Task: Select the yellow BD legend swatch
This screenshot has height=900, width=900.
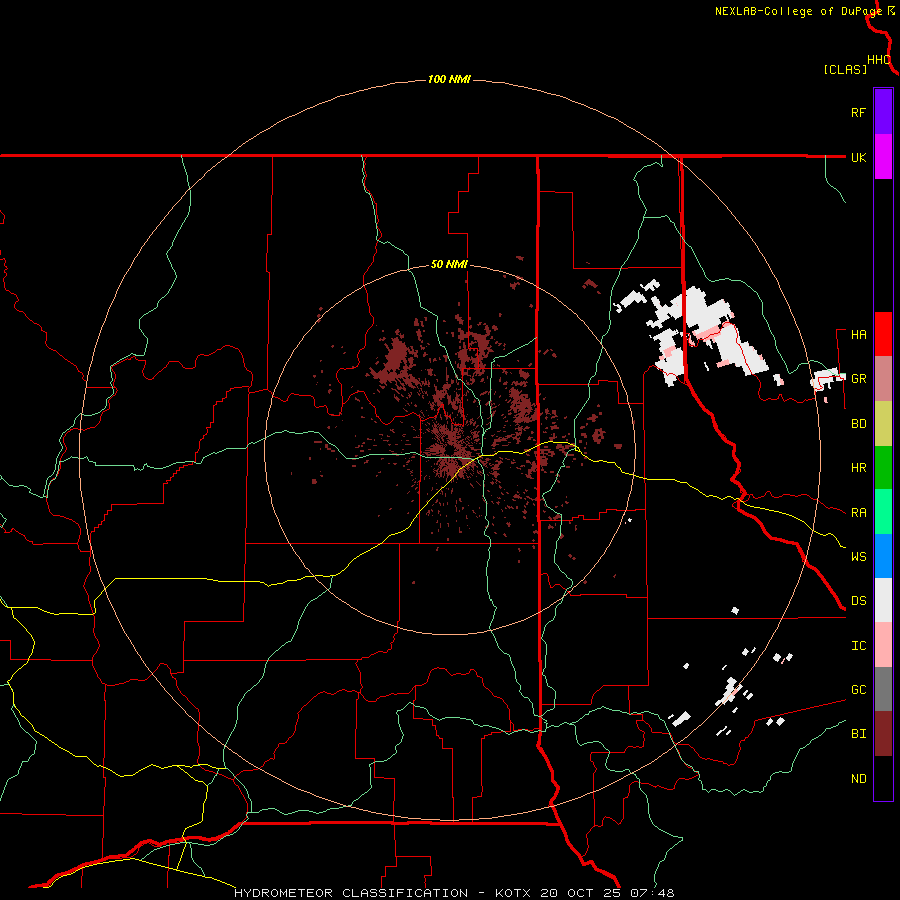Action: pyautogui.click(x=883, y=424)
